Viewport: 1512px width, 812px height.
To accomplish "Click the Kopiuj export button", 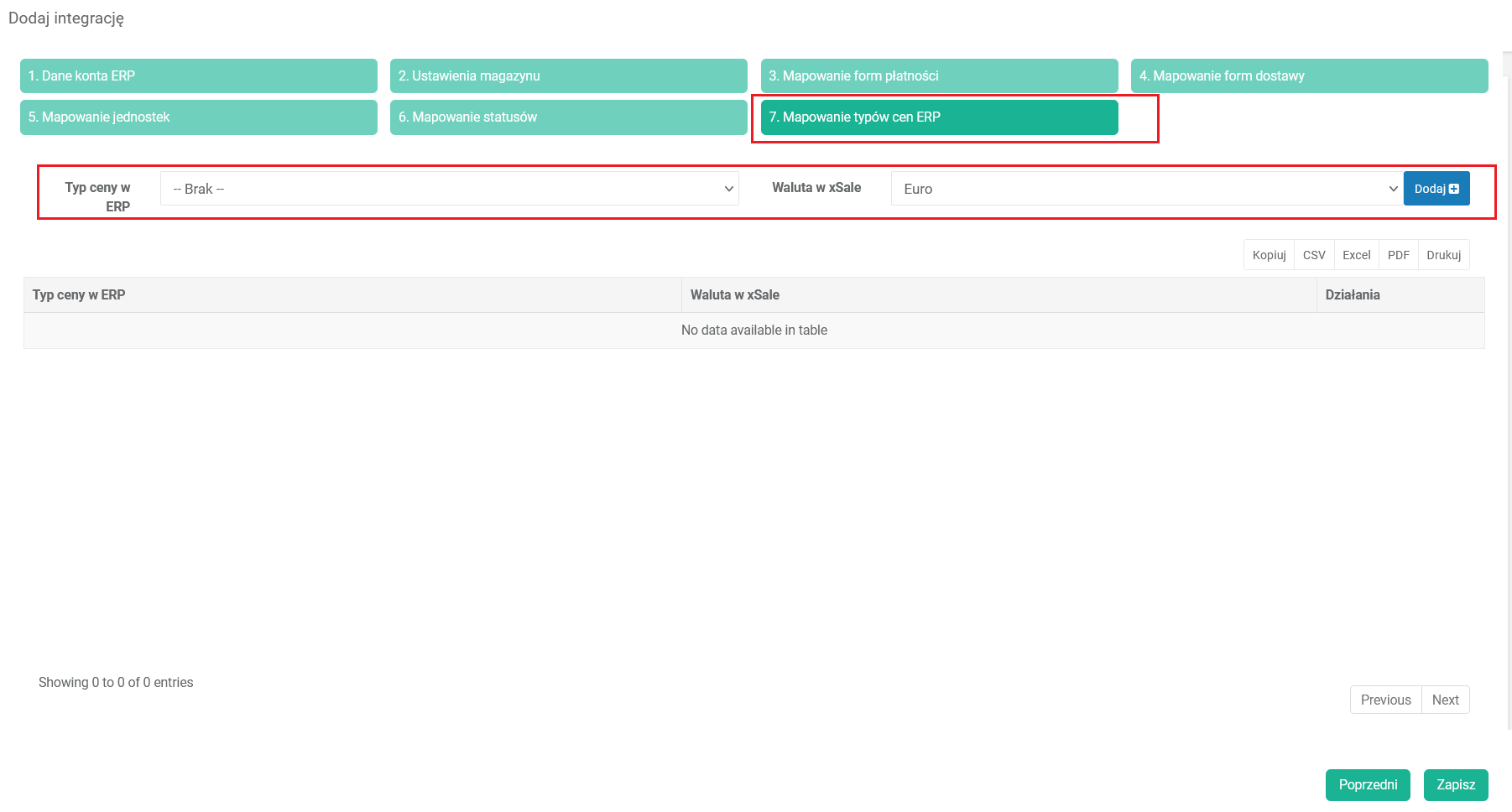I will coord(1269,255).
